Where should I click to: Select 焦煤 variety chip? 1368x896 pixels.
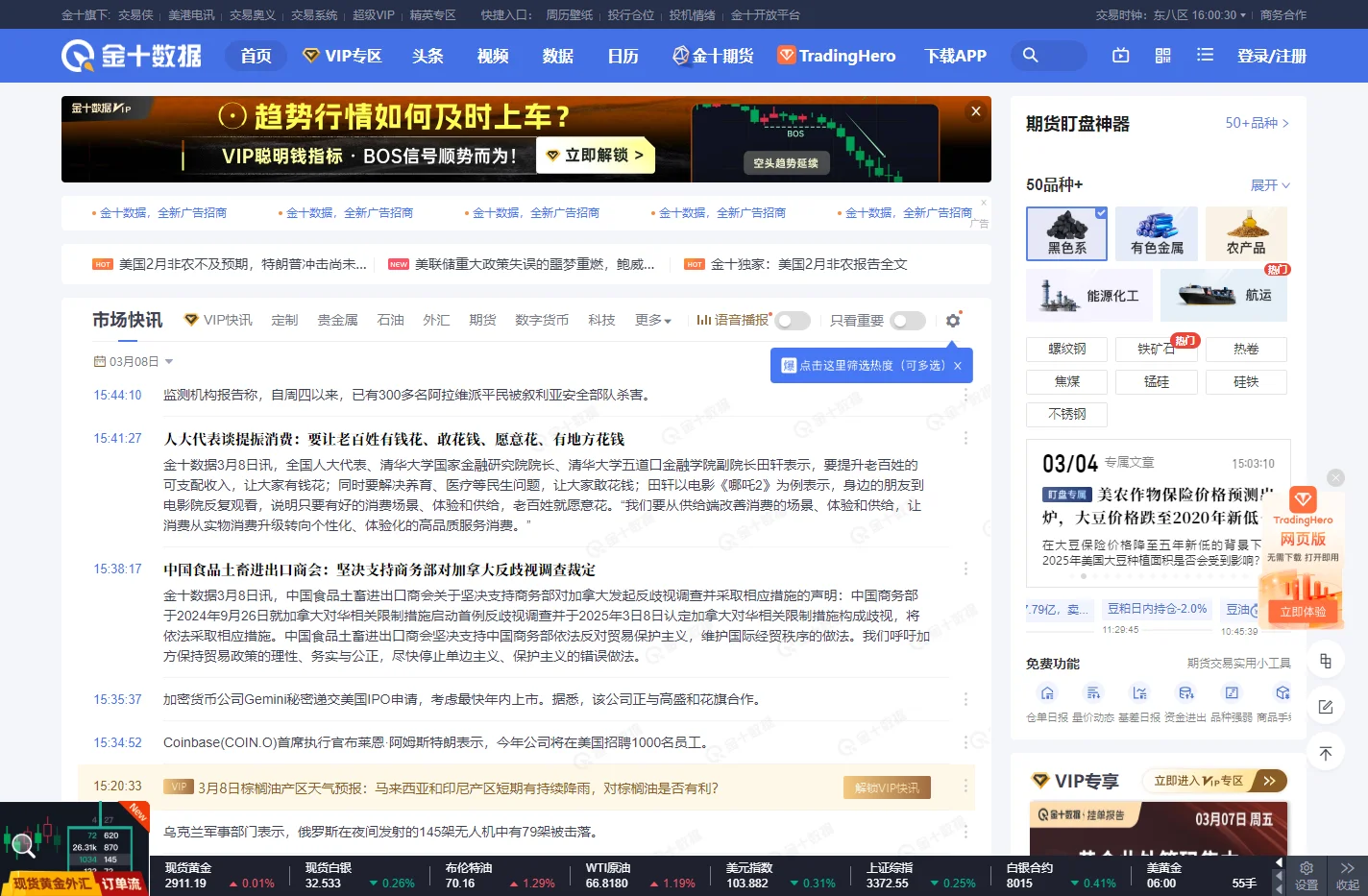pyautogui.click(x=1066, y=382)
